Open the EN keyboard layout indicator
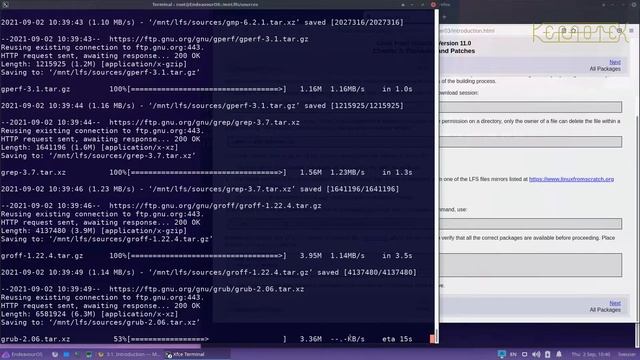 pyautogui.click(x=513, y=354)
